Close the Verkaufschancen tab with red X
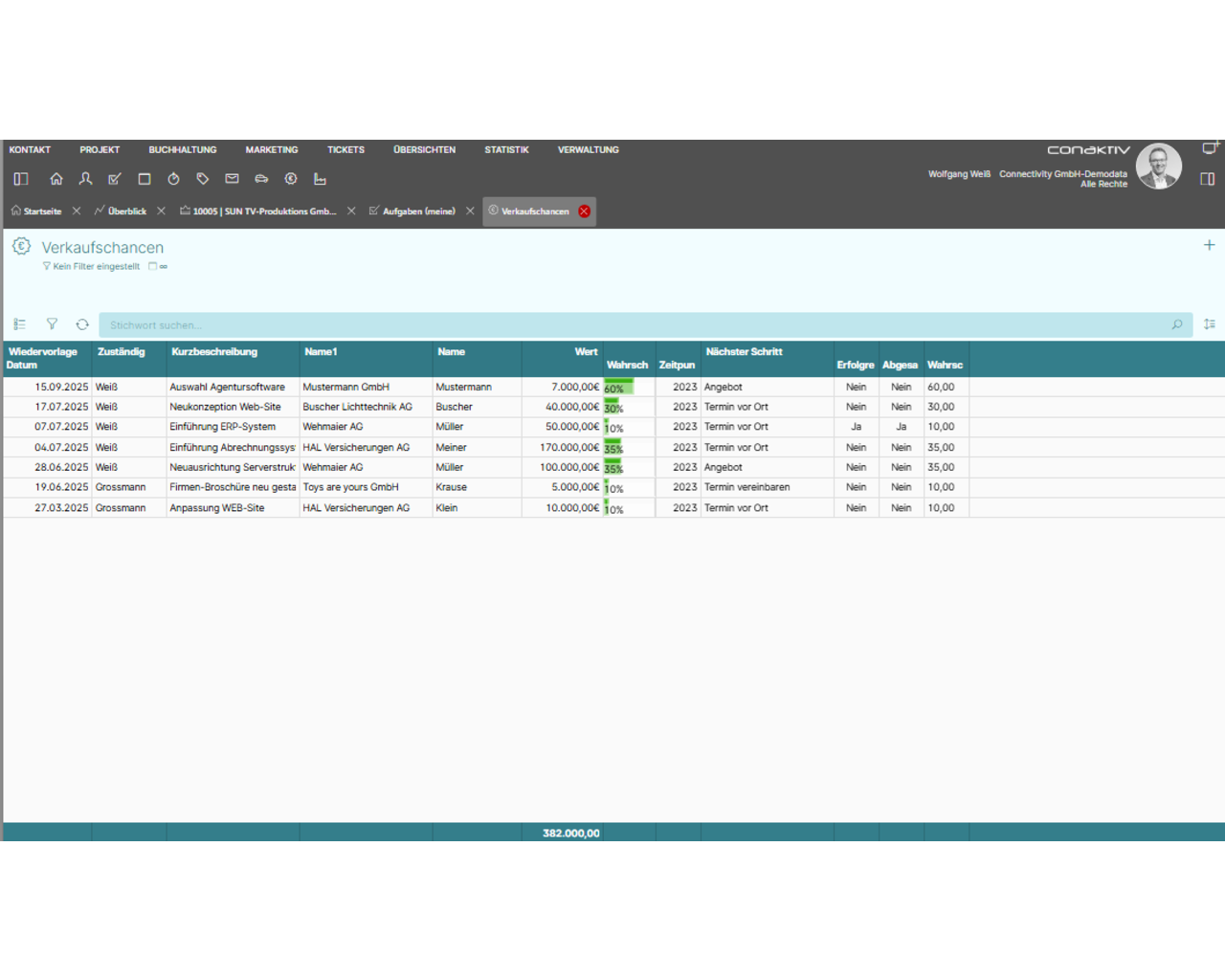This screenshot has width=1225, height=980. pos(584,212)
